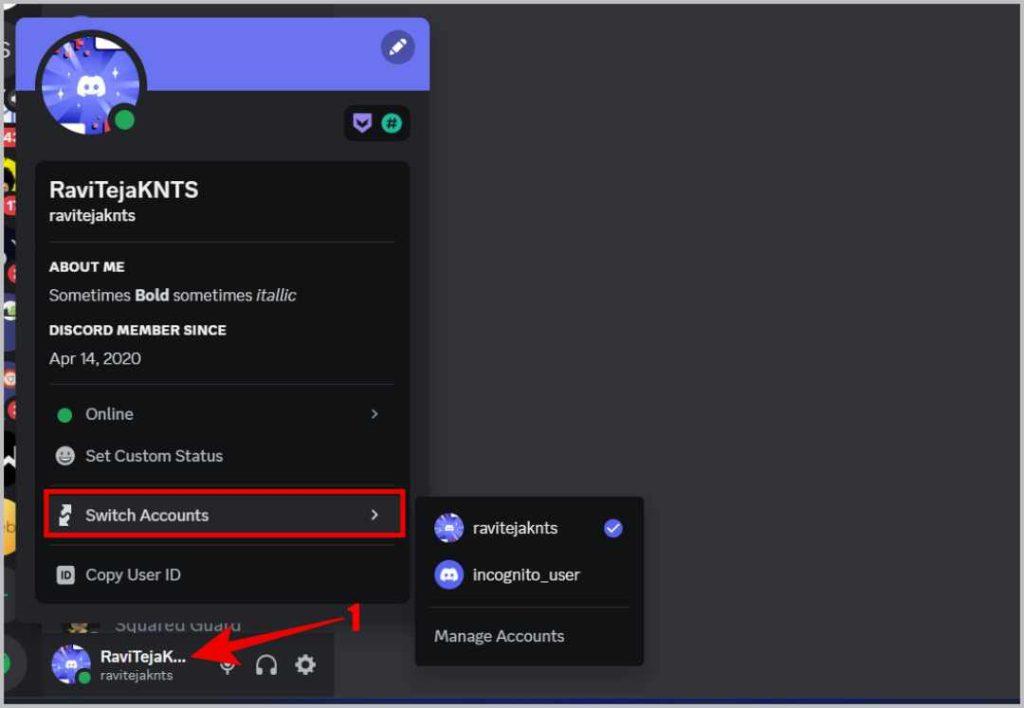Click the Switch Accounts icon
The image size is (1024, 708).
point(65,515)
